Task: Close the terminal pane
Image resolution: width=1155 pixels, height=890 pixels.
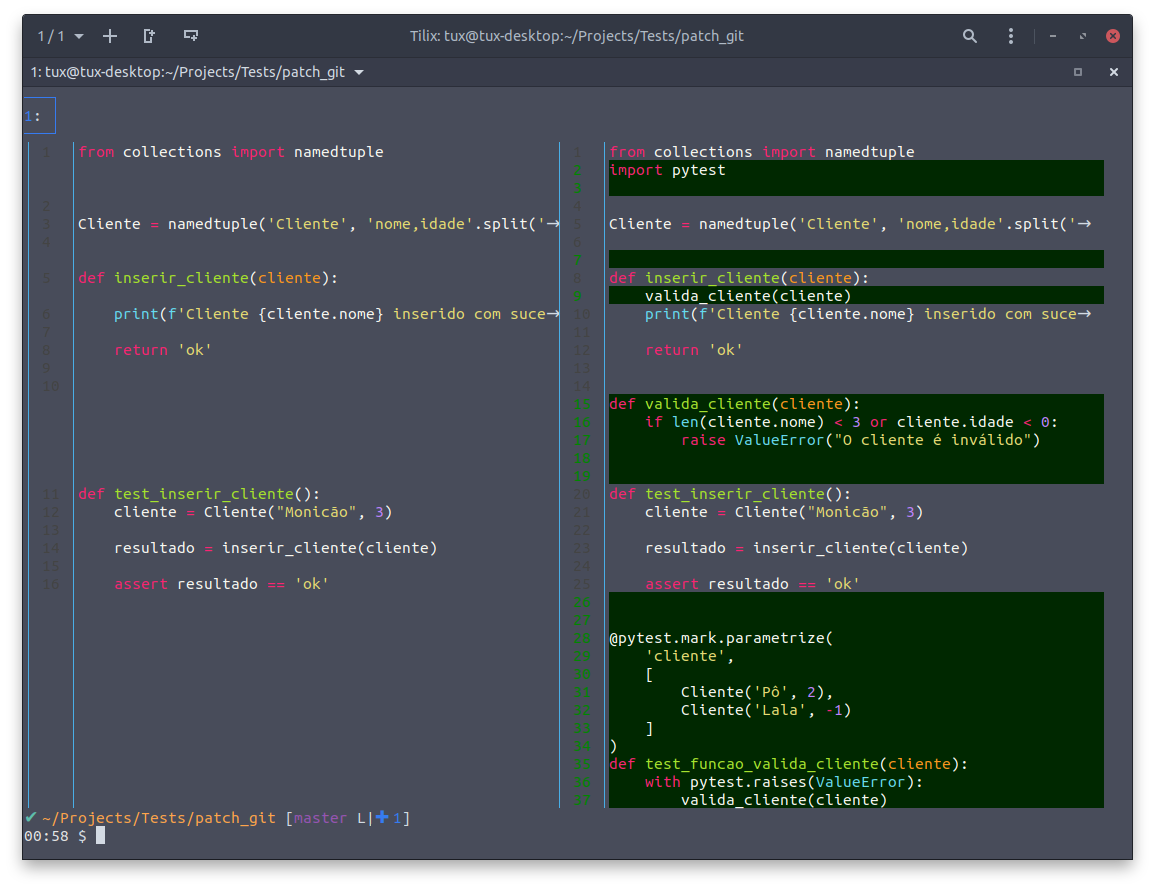Action: (1113, 72)
